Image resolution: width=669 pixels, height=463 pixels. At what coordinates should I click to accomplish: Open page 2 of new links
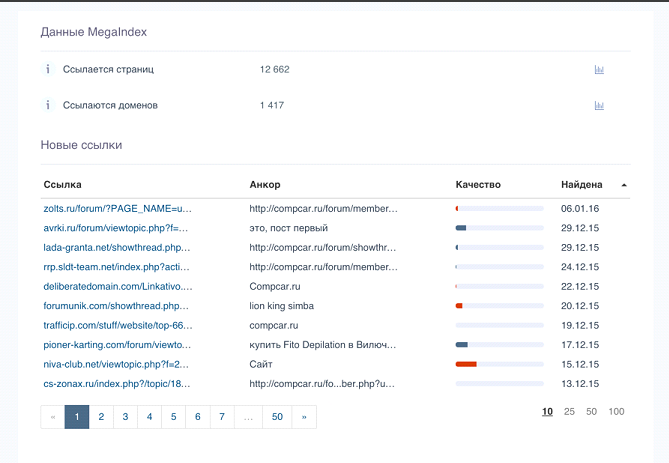click(101, 417)
